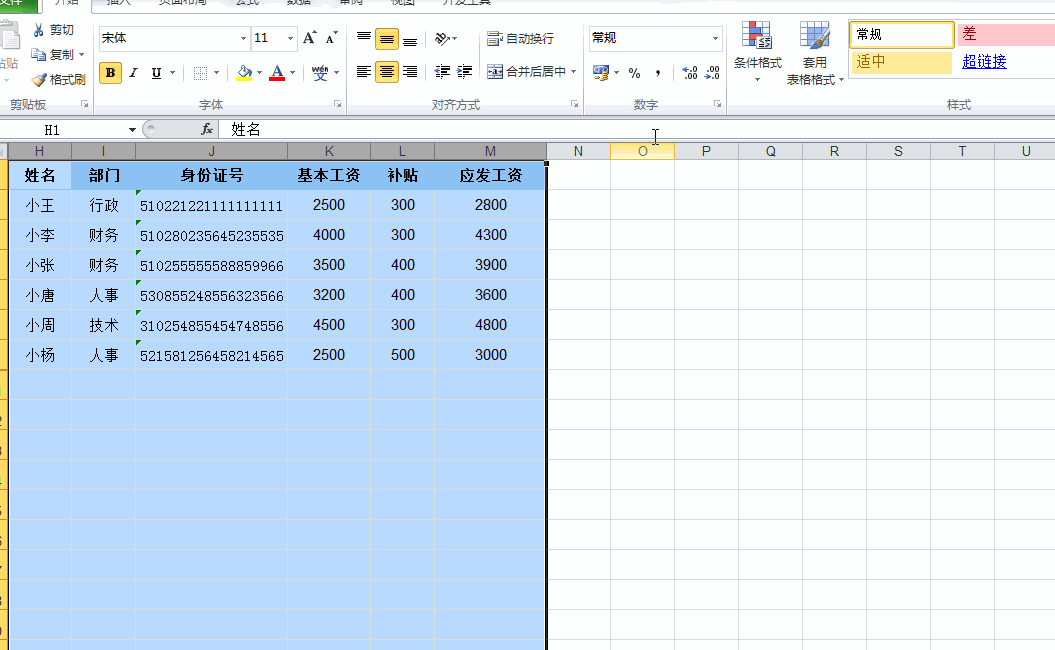Activate the Format Painter (格式刷) brush

[x=58, y=79]
